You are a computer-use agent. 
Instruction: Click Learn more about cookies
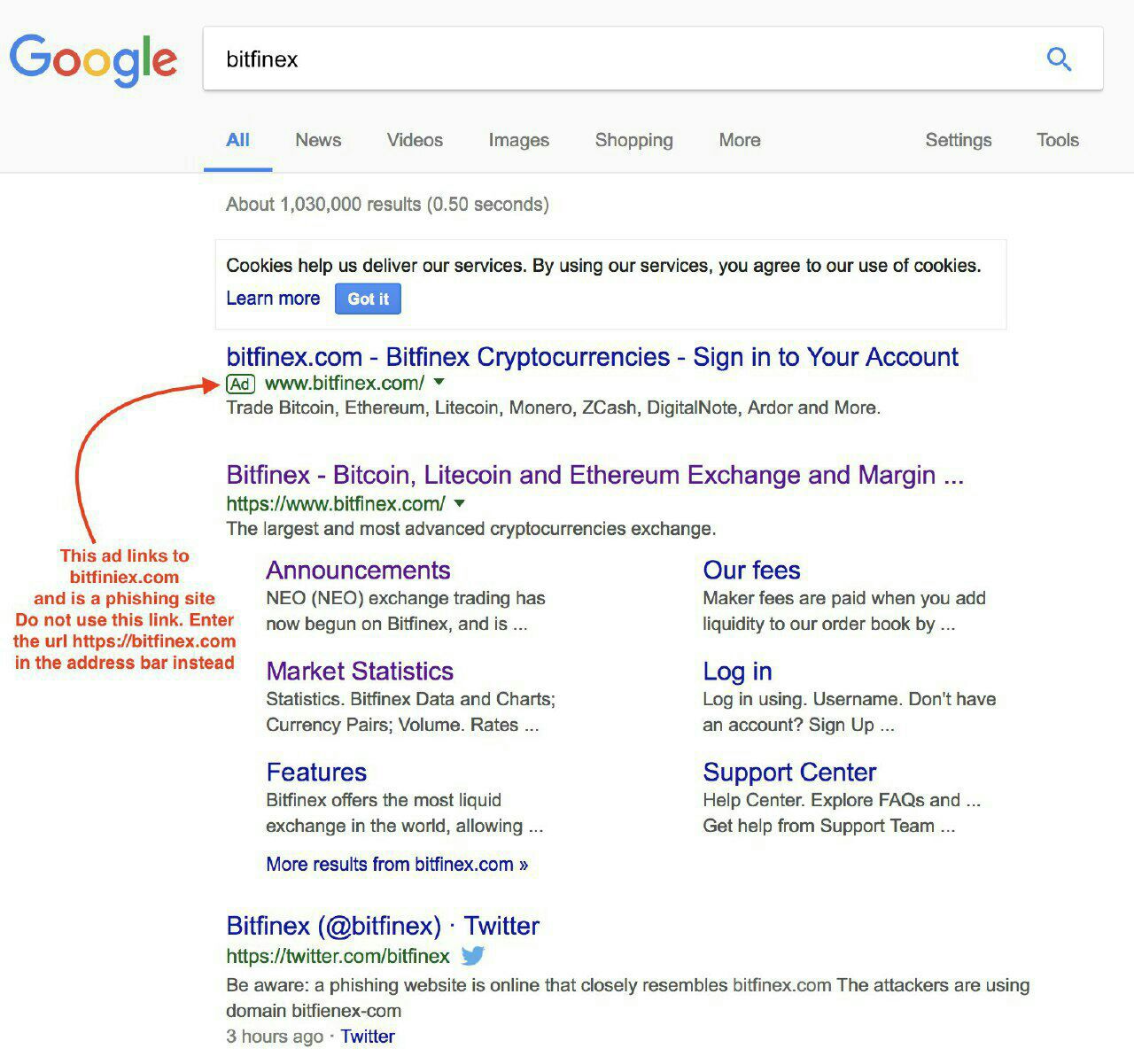[x=273, y=299]
